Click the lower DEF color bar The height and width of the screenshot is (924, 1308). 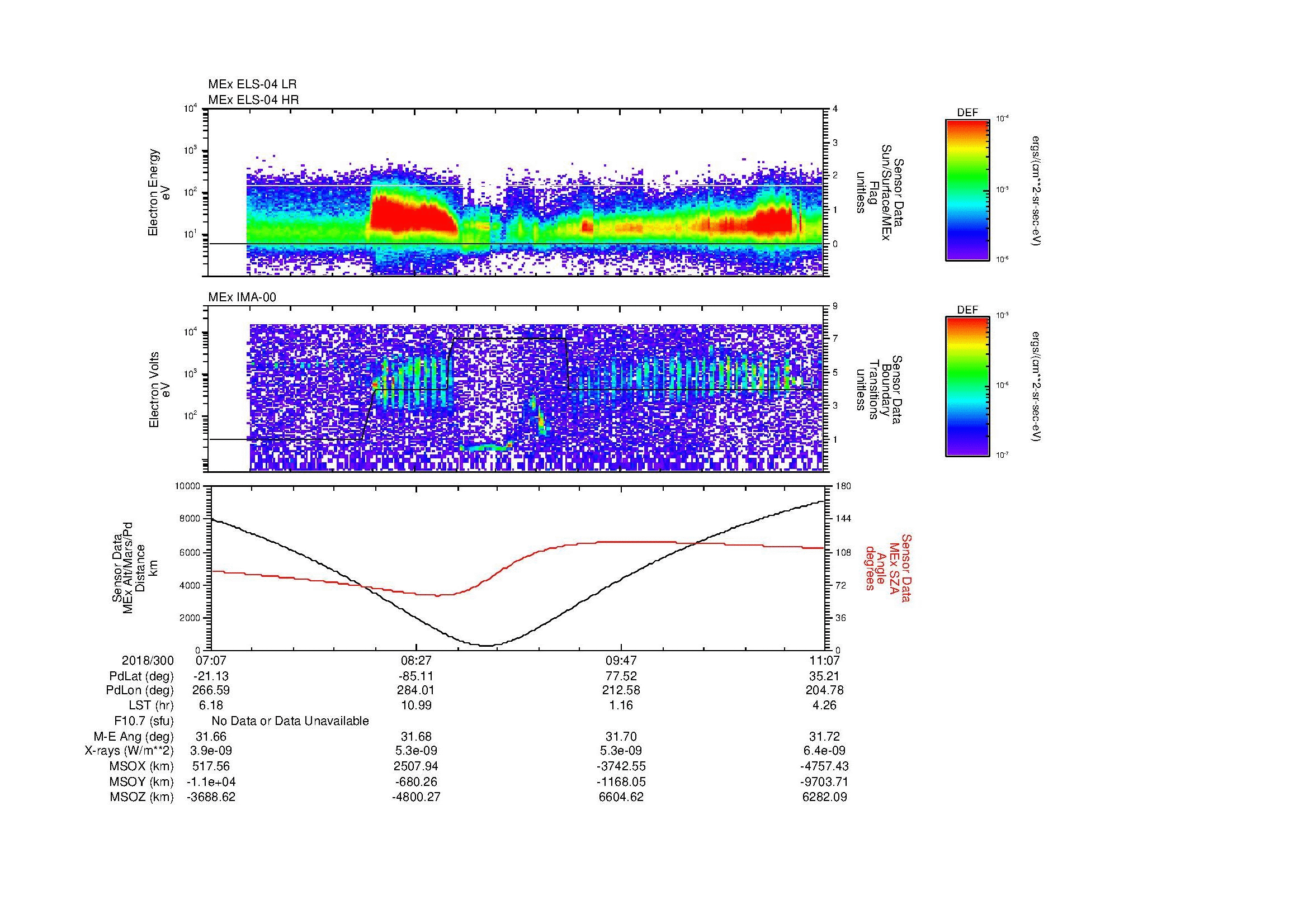(967, 387)
